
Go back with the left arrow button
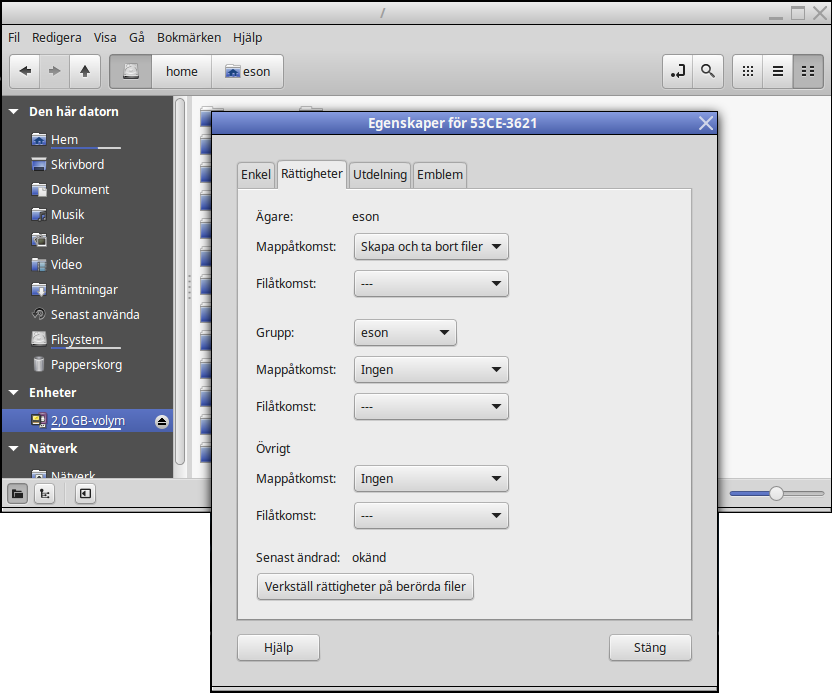tap(25, 71)
